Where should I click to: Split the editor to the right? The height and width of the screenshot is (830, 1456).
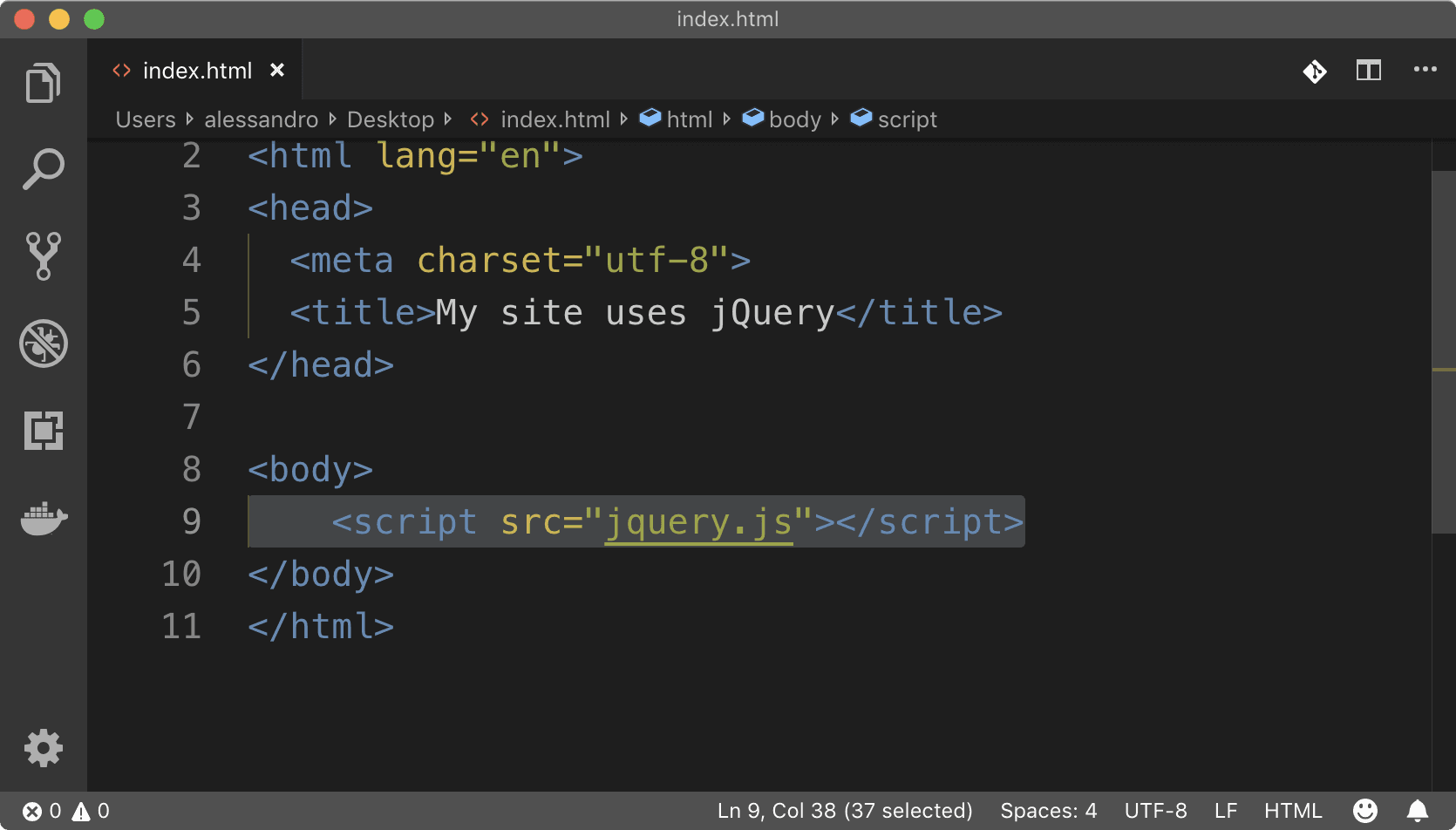pos(1369,70)
